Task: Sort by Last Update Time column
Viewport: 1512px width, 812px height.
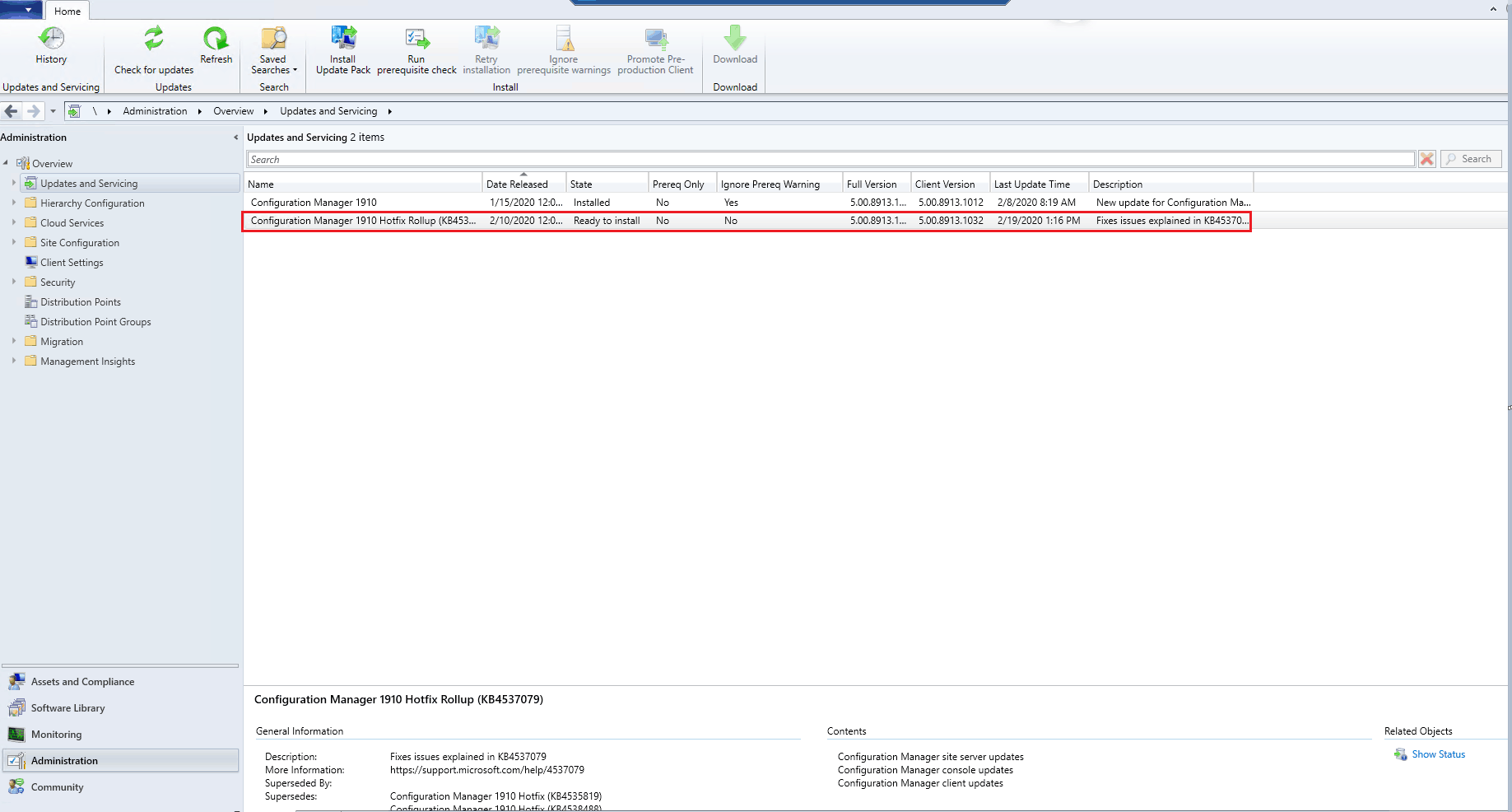Action: click(x=1040, y=184)
